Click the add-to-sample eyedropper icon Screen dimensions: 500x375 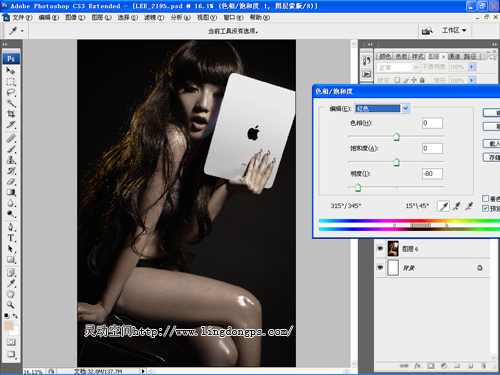point(456,206)
